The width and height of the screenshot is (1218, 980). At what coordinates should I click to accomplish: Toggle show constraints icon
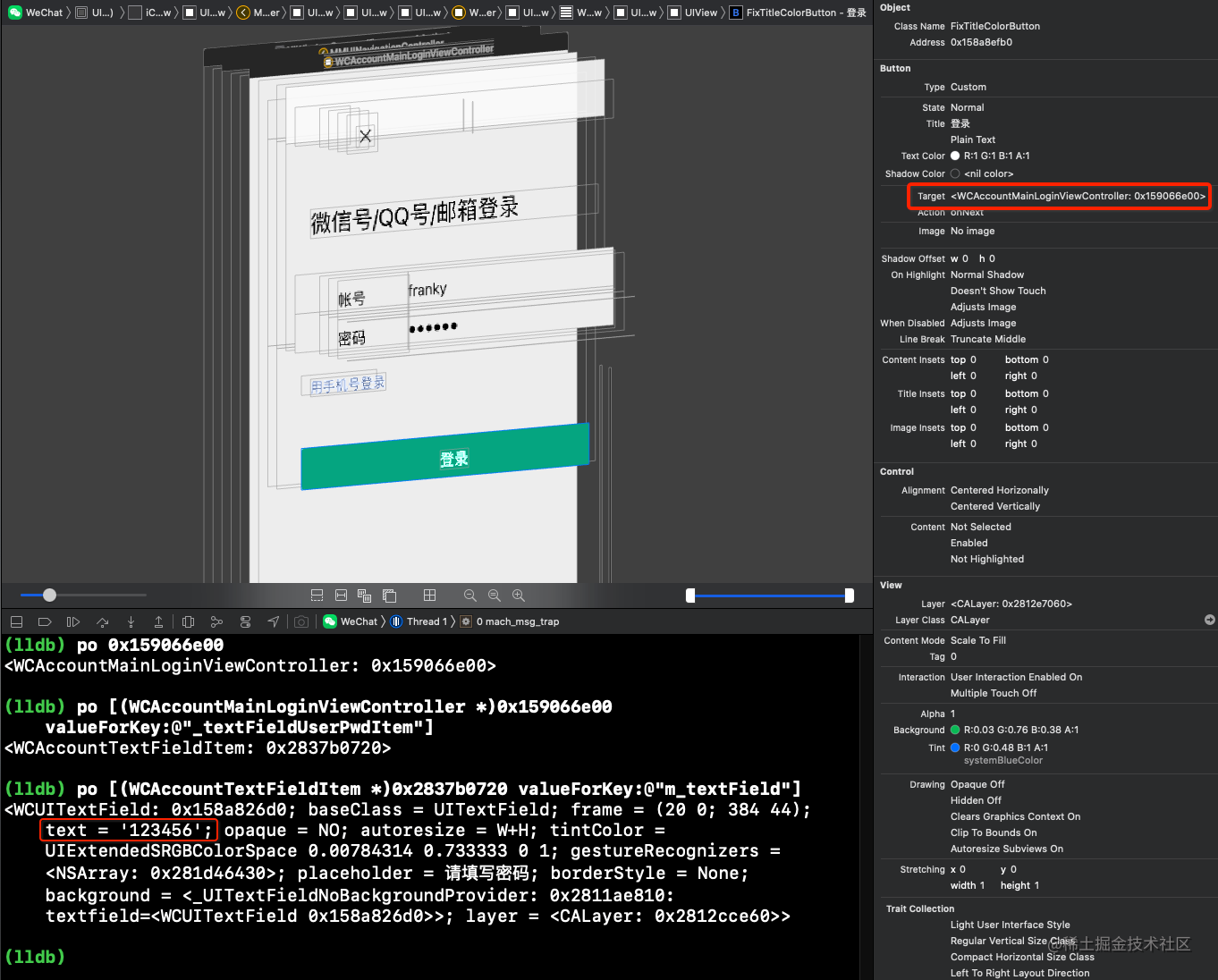click(x=341, y=596)
